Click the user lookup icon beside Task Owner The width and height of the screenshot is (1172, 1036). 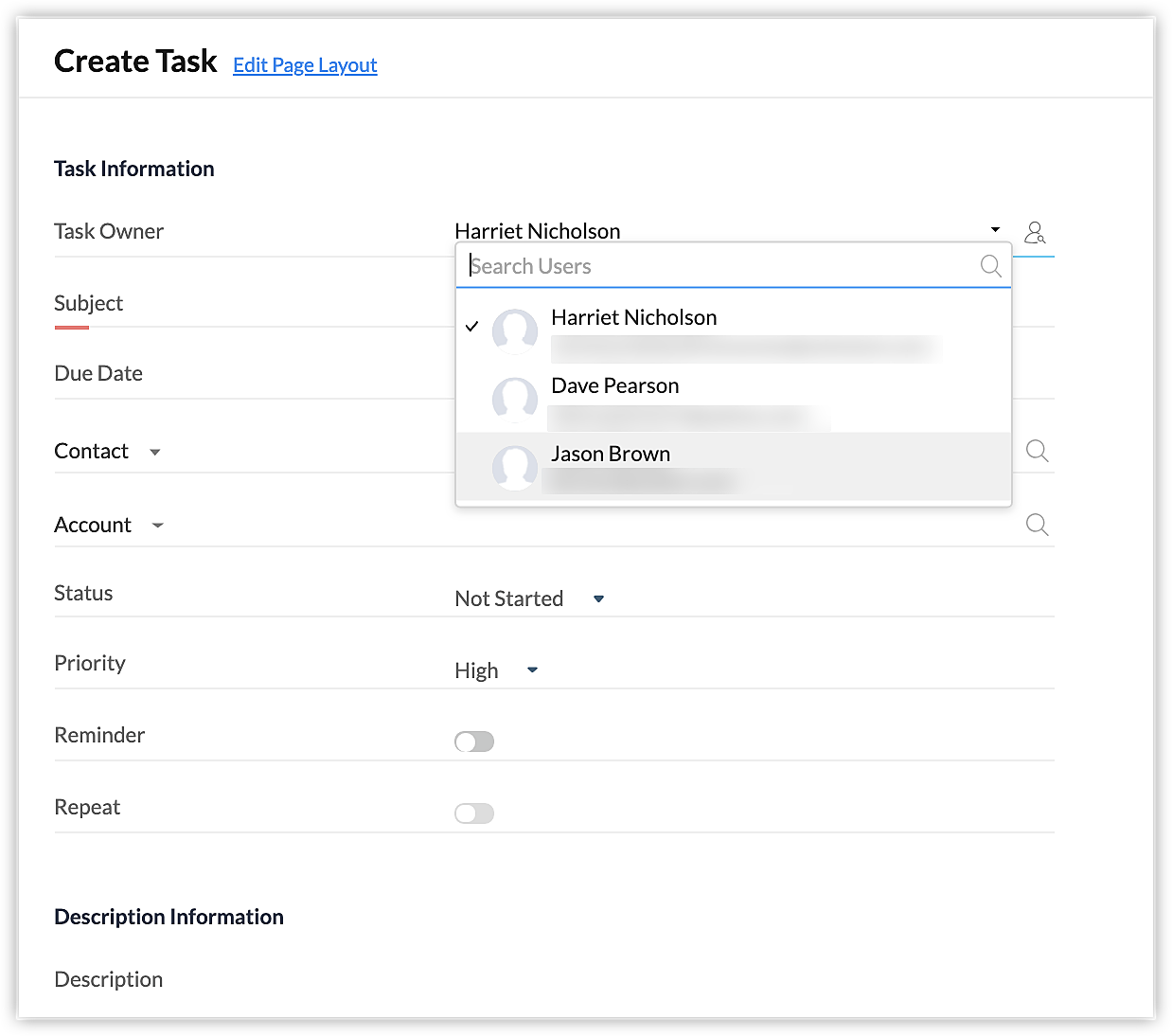(1035, 232)
